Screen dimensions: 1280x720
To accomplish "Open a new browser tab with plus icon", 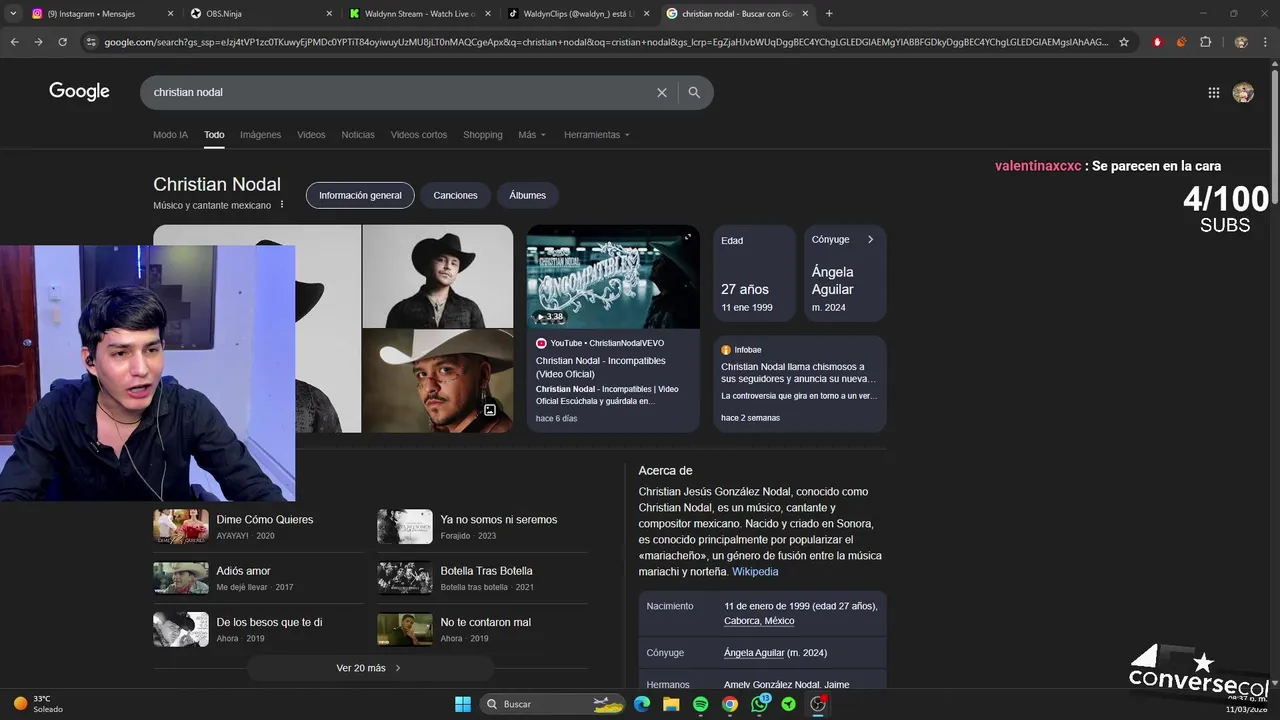I will tap(829, 14).
